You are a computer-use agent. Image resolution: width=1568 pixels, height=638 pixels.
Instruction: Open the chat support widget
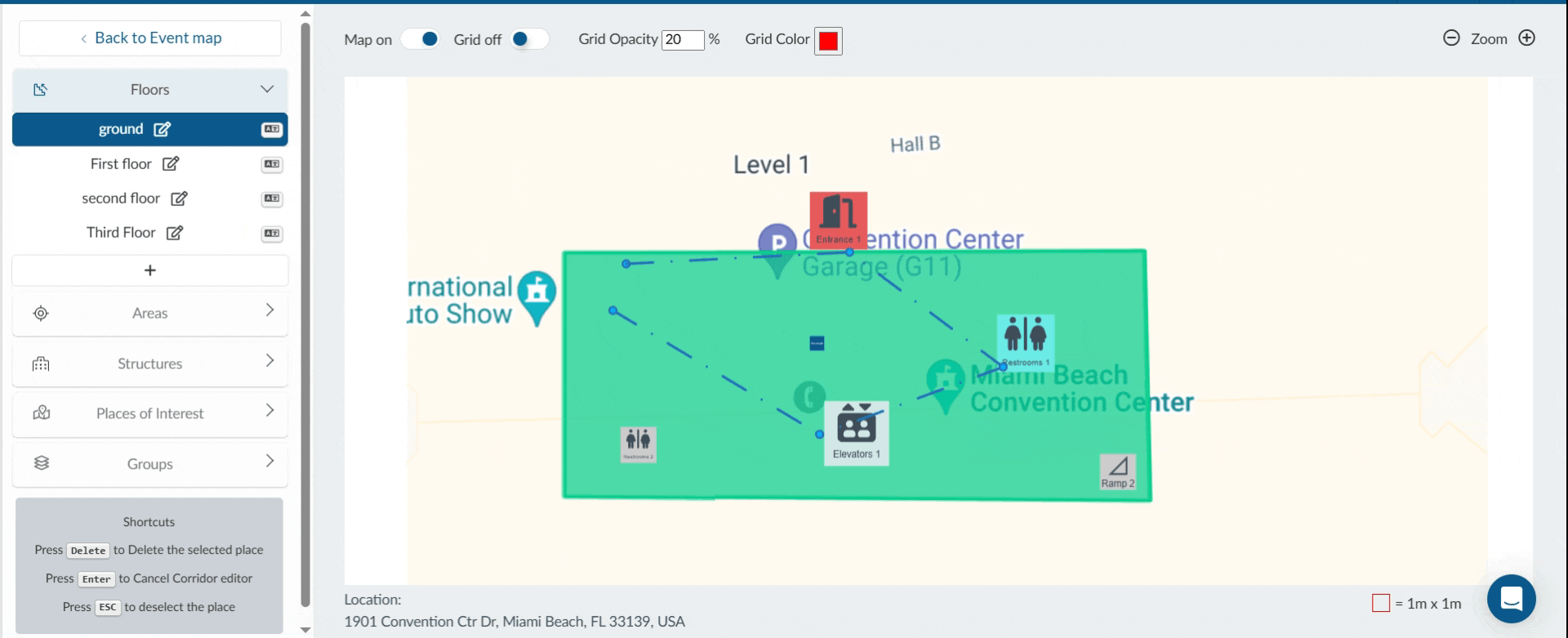coord(1512,599)
